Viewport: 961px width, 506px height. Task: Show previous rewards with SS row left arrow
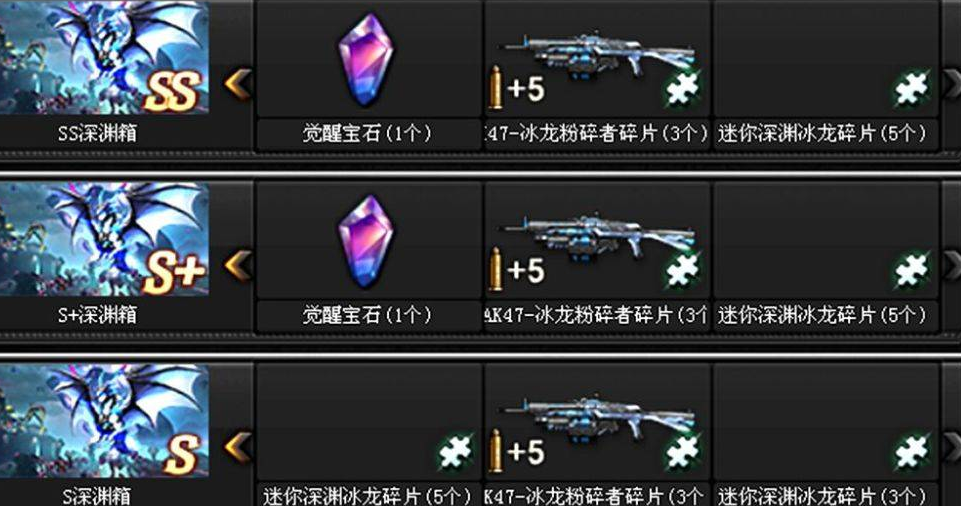238,84
